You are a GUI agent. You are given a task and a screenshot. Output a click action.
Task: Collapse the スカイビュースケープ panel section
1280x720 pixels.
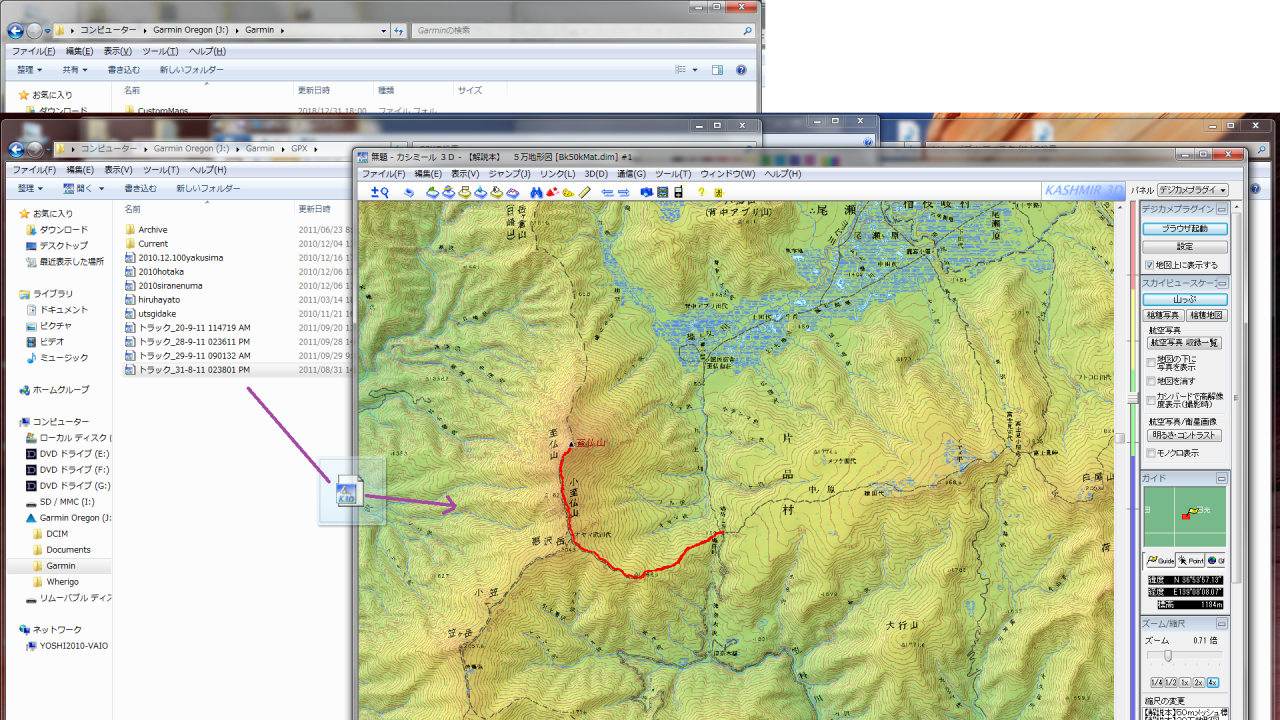coord(1222,282)
